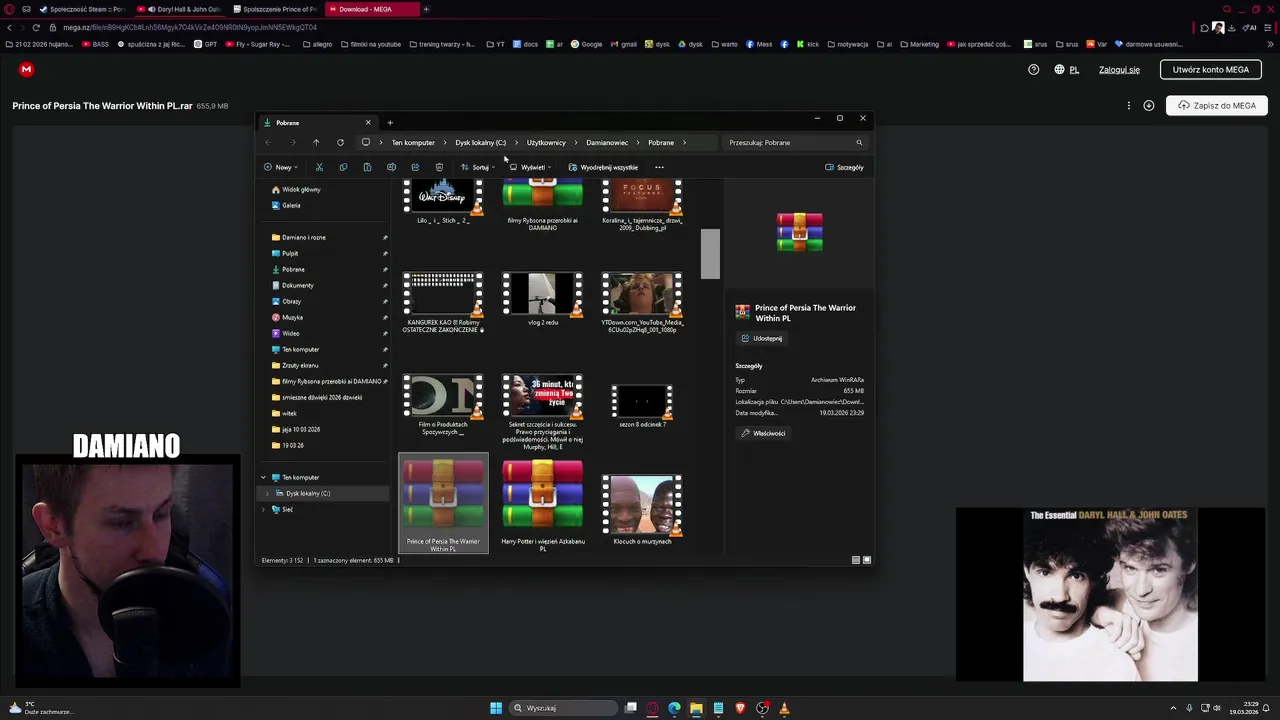The image size is (1280, 720).
Task: Switch to the Społeczność Steam browser tab
Action: (x=81, y=9)
